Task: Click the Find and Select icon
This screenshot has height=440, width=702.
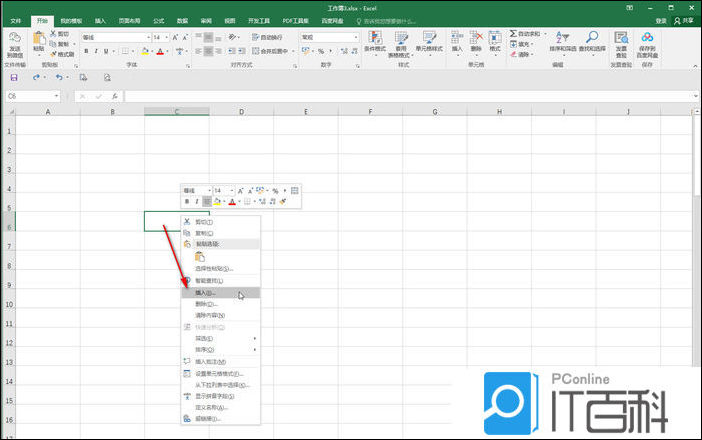Action: pos(592,42)
